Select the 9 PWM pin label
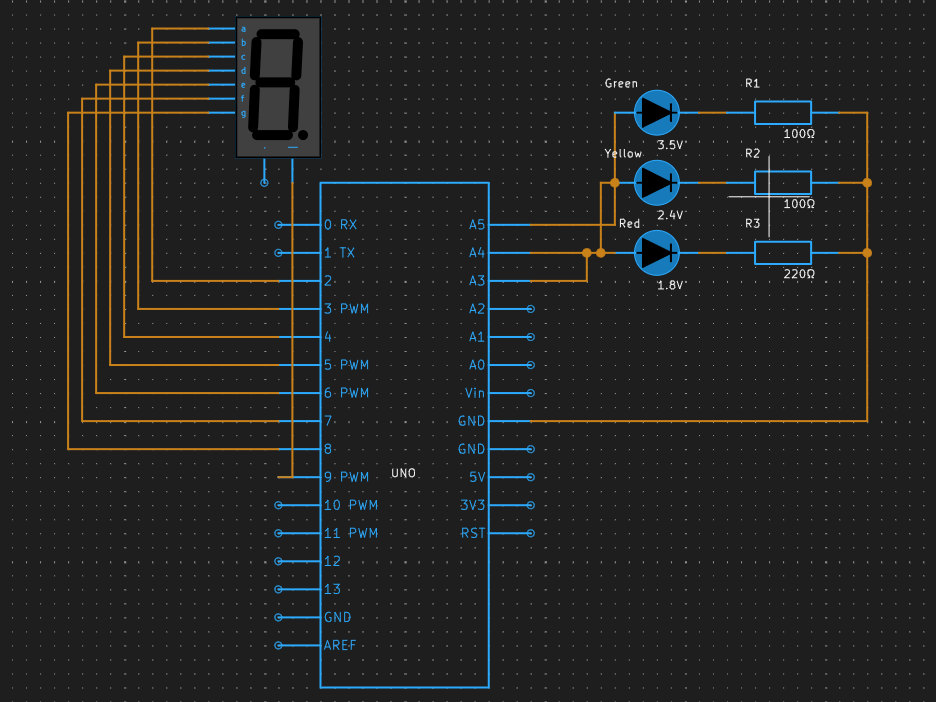The image size is (936, 702). click(x=345, y=477)
